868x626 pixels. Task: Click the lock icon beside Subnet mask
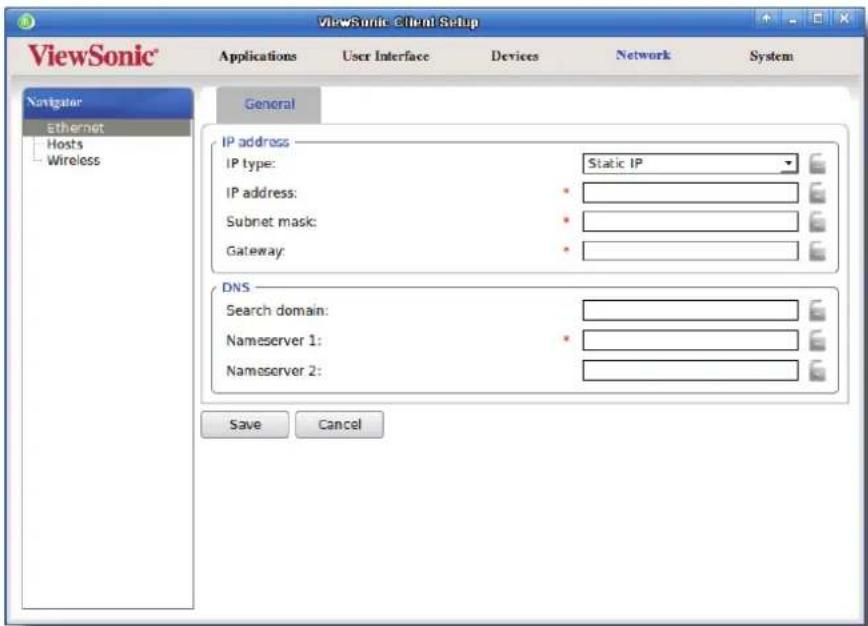point(818,221)
